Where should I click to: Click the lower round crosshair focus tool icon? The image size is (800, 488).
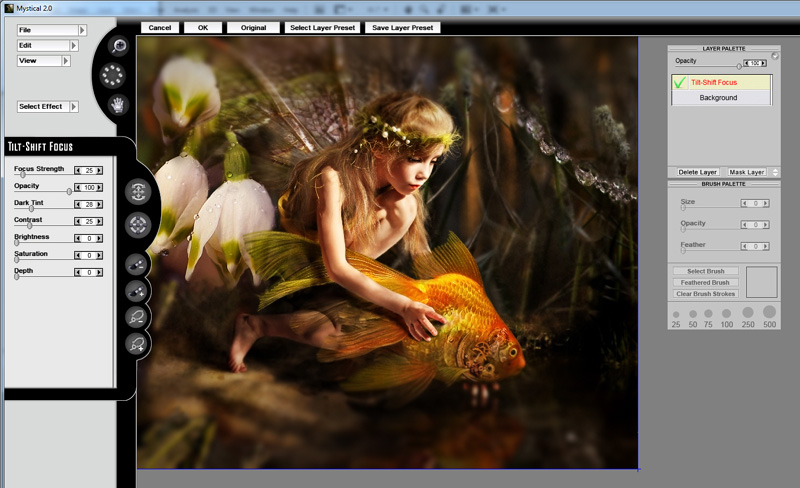[x=138, y=224]
